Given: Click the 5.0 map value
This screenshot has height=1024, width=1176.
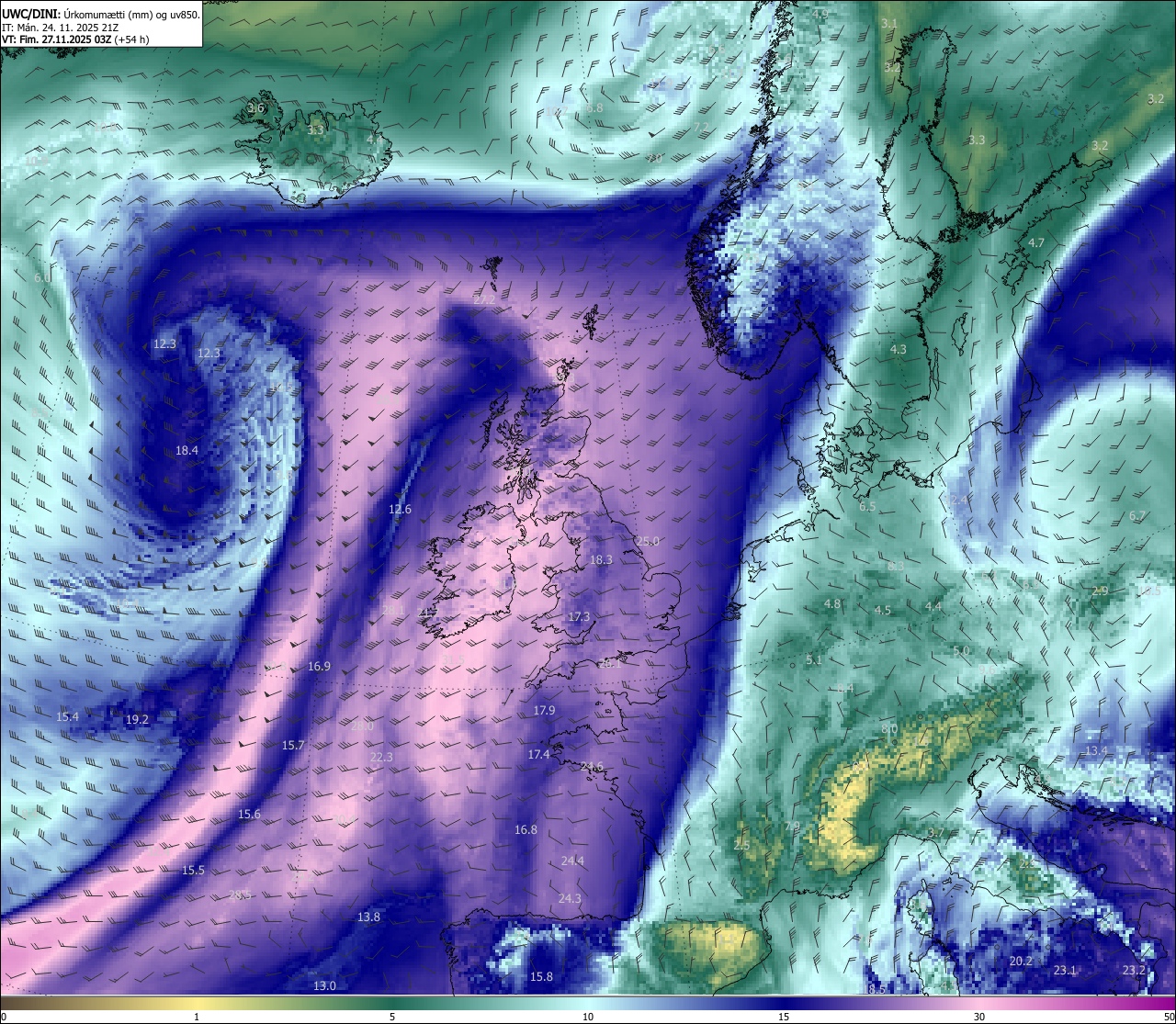Looking at the screenshot, I should pyautogui.click(x=961, y=650).
